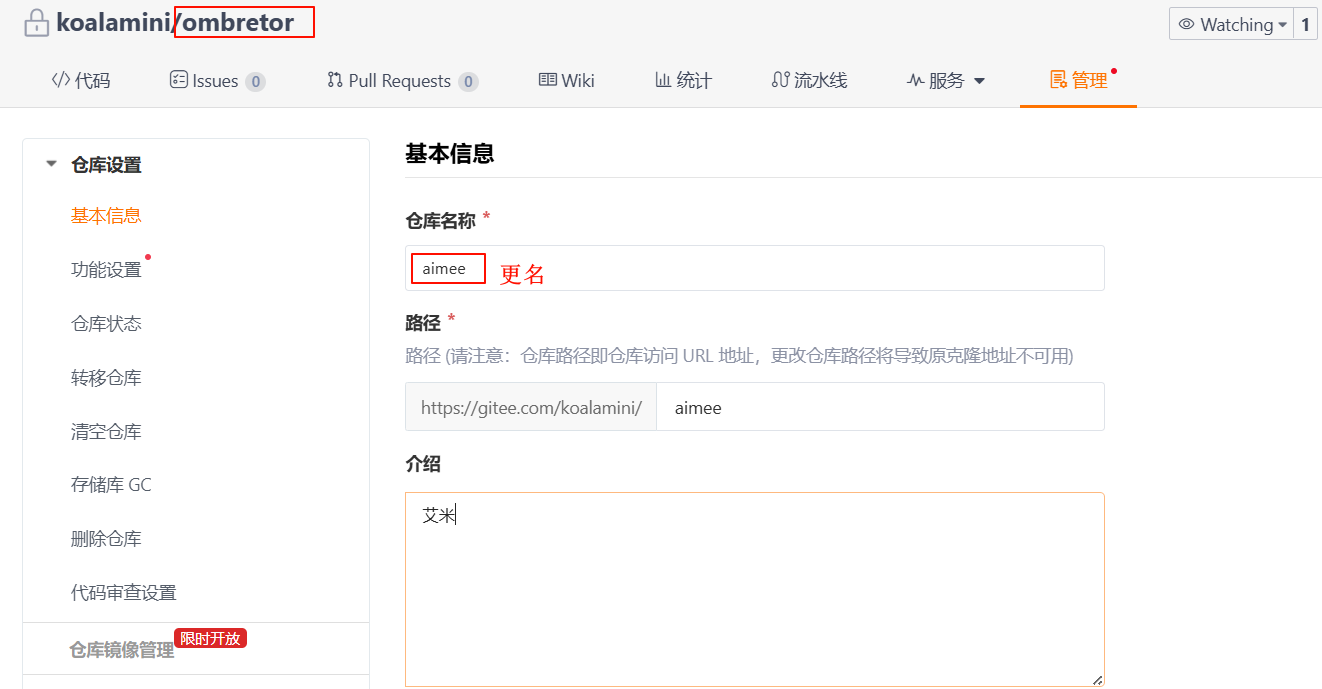This screenshot has height=689, width=1322.
Task: Open 功能设置 in the sidebar
Action: click(106, 270)
